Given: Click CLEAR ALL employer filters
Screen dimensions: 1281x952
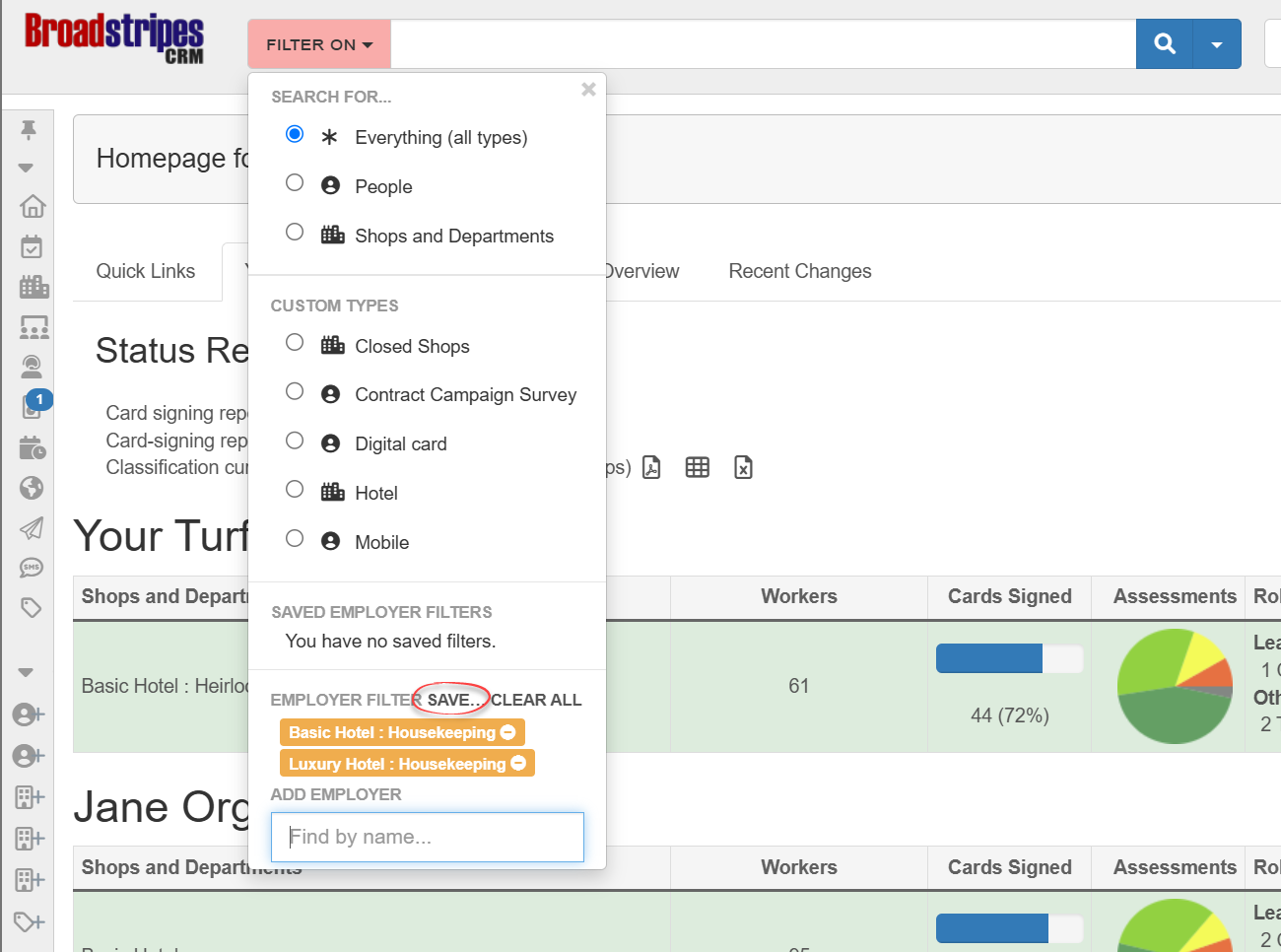Looking at the screenshot, I should click(x=536, y=700).
